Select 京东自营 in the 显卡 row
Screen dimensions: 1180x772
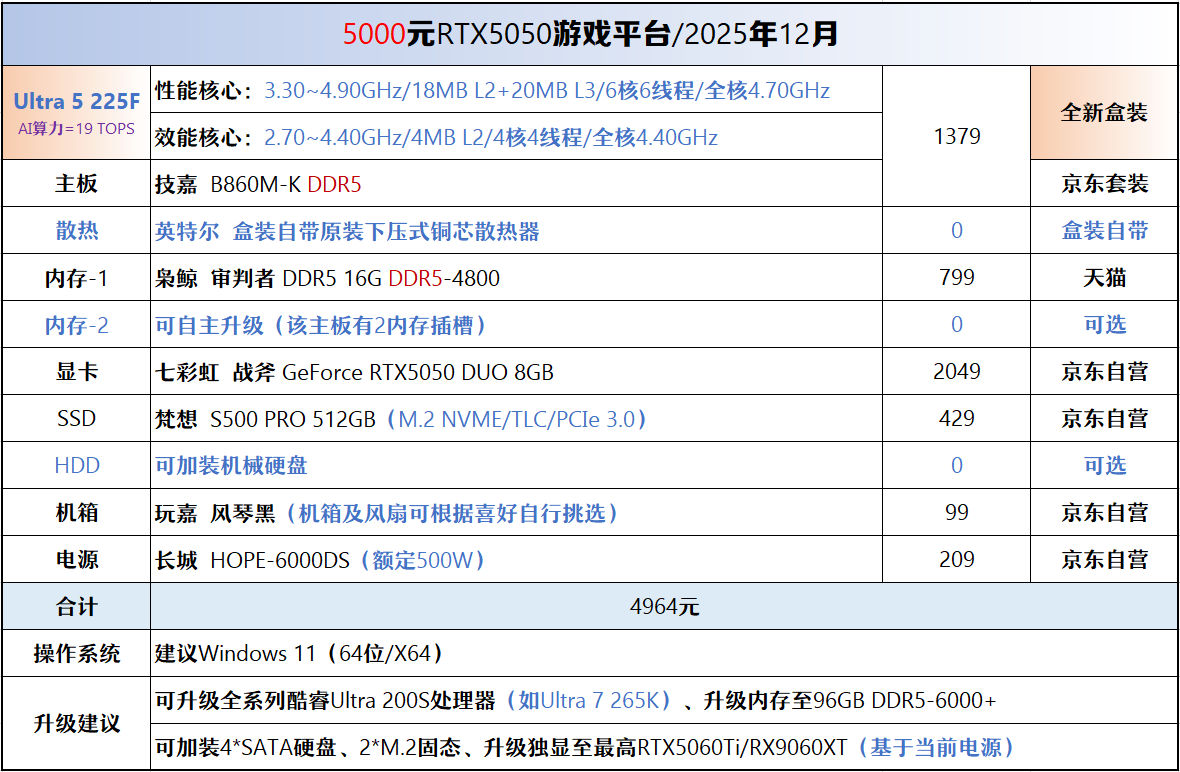click(1104, 372)
